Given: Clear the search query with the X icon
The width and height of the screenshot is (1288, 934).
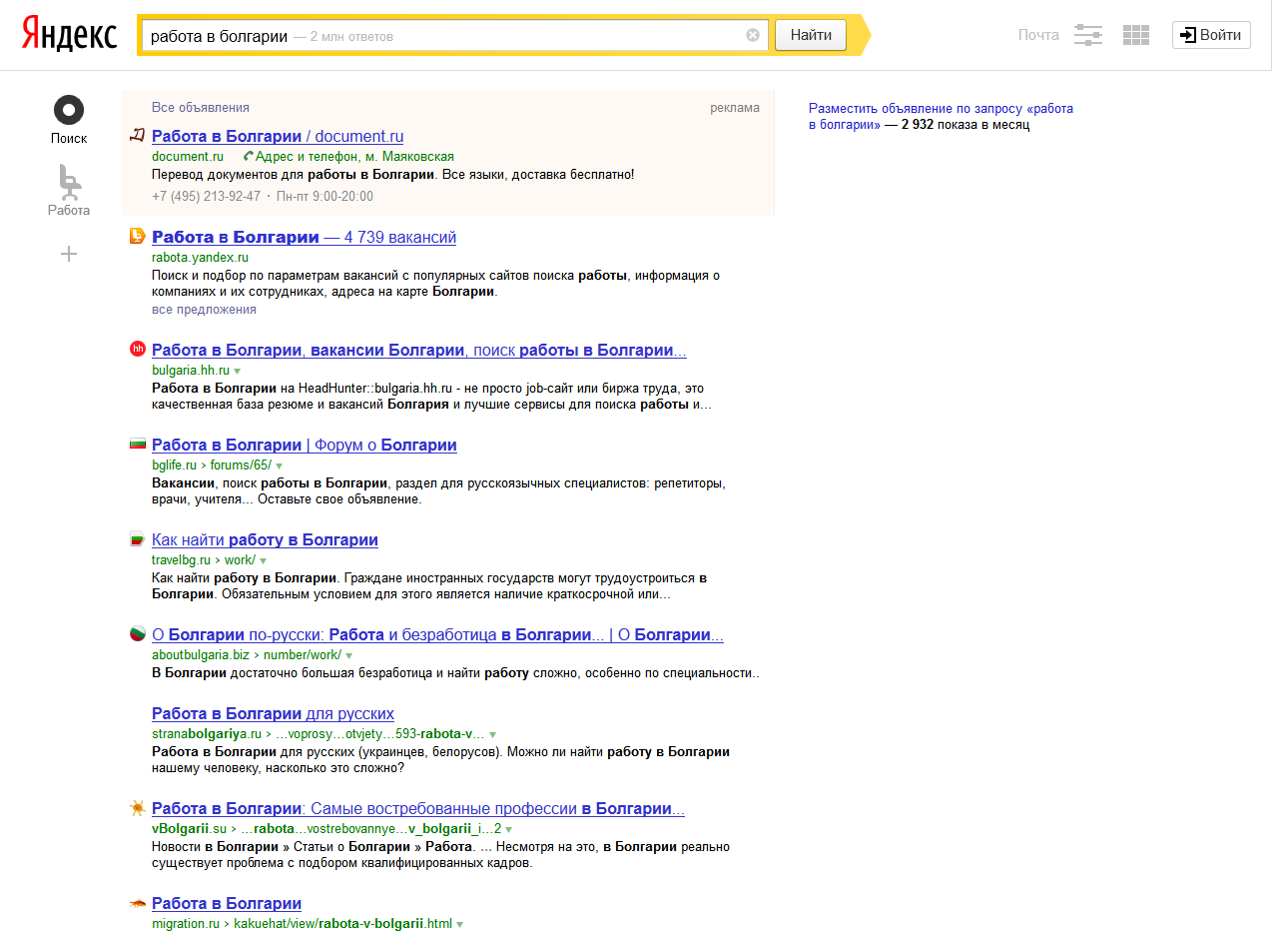Looking at the screenshot, I should pyautogui.click(x=753, y=35).
